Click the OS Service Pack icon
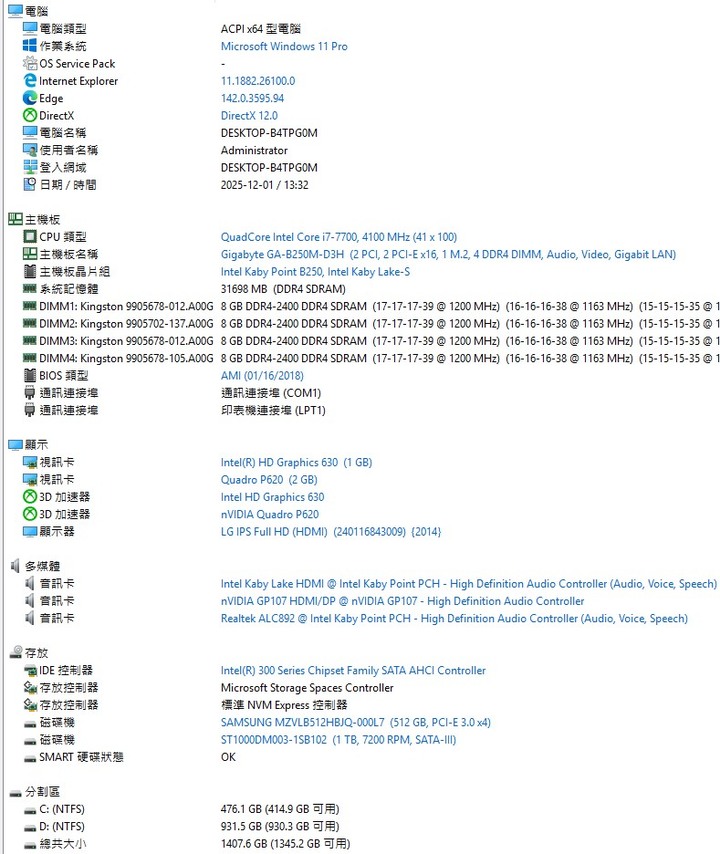The width and height of the screenshot is (720, 854). (30, 63)
